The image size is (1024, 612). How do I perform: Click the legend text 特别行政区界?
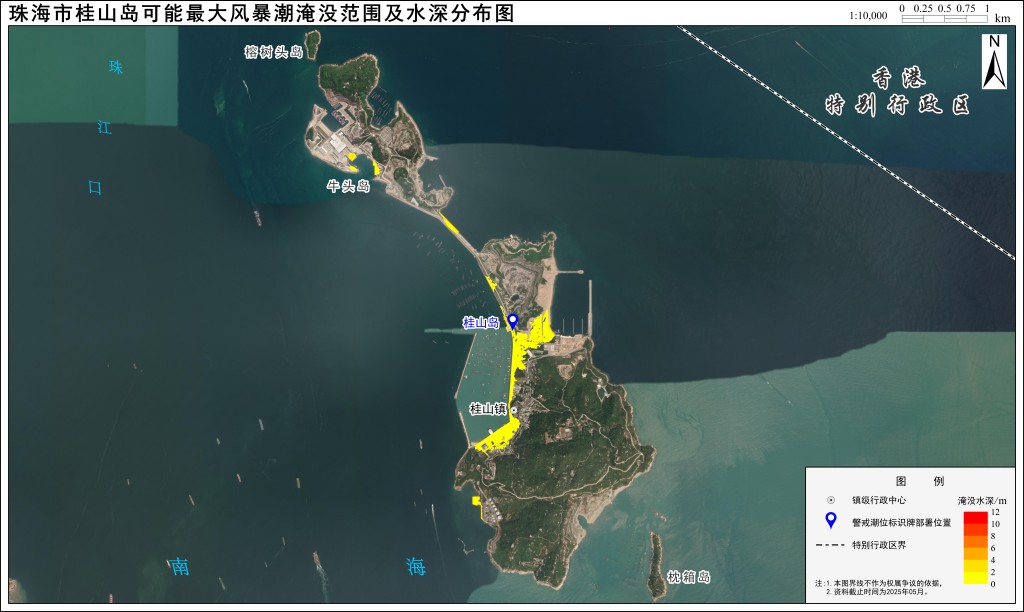[878, 545]
